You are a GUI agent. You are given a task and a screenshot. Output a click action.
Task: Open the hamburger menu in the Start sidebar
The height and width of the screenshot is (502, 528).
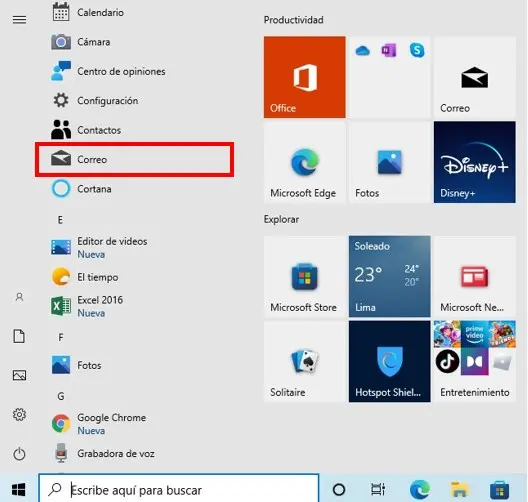pyautogui.click(x=19, y=20)
